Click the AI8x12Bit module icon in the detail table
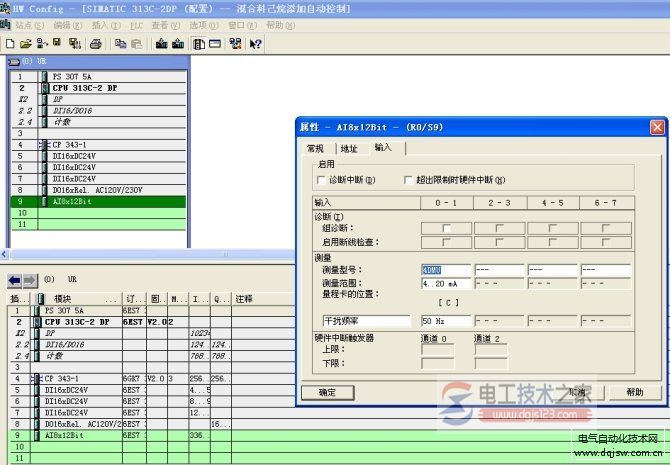670x465 pixels. 37,436
